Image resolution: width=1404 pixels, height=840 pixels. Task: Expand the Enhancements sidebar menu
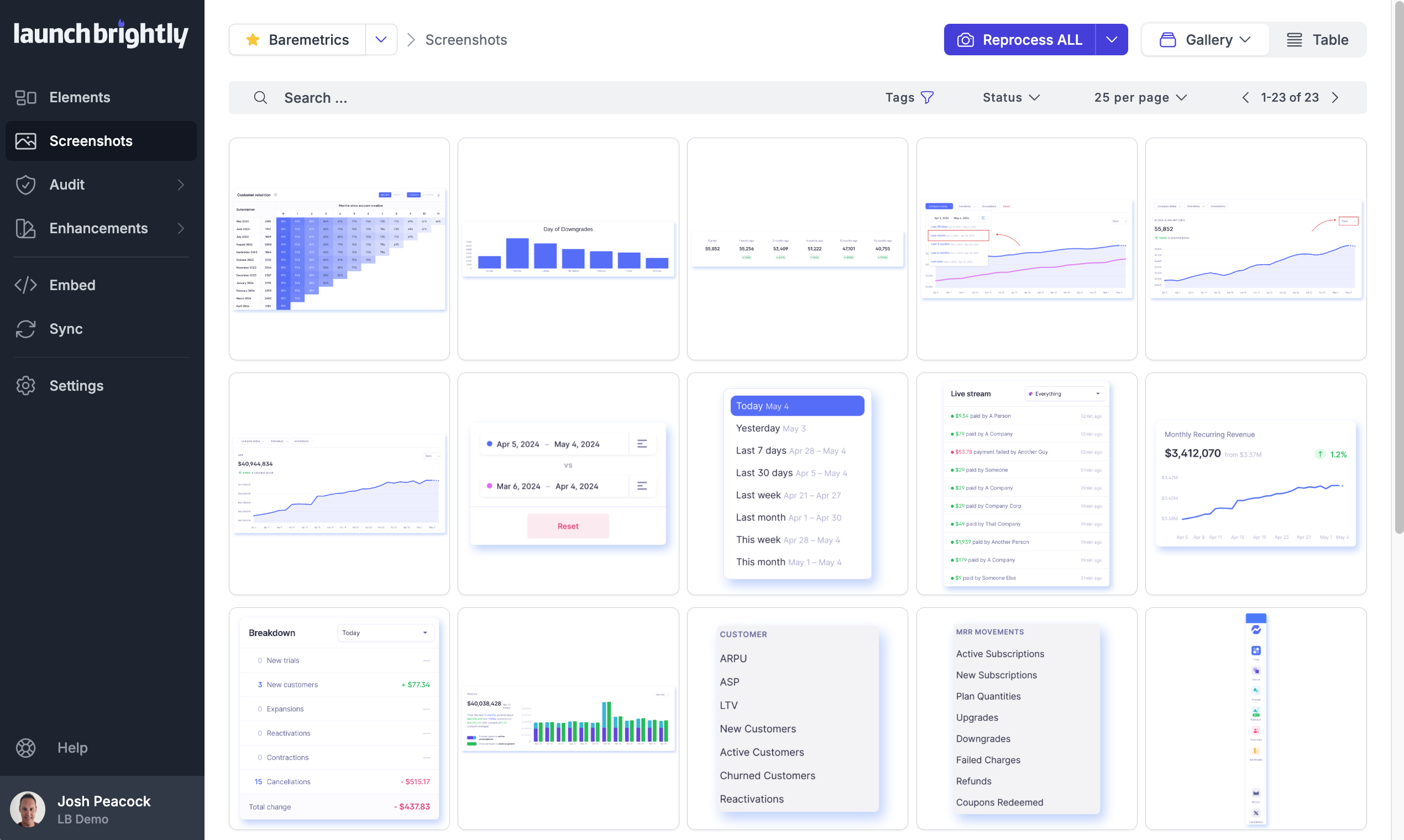(x=181, y=228)
